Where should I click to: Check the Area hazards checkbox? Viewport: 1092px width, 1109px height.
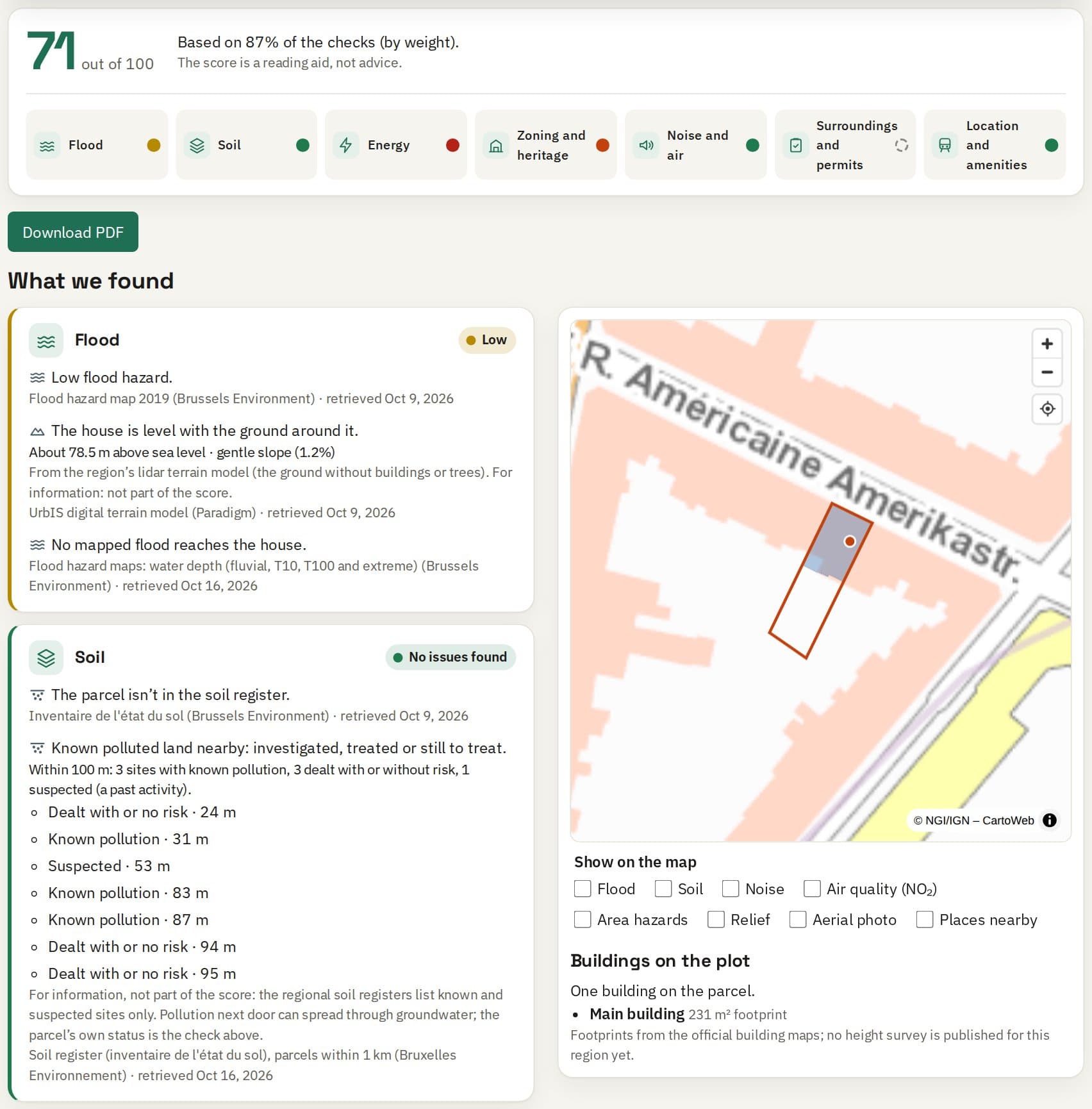[583, 919]
